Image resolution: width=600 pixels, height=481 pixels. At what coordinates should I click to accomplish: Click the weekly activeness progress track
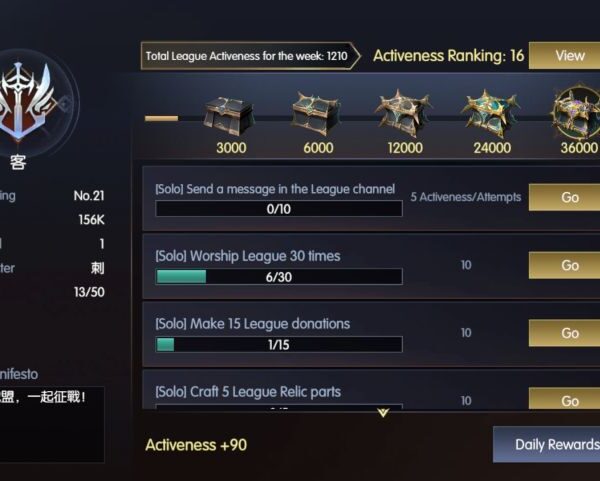pos(161,118)
